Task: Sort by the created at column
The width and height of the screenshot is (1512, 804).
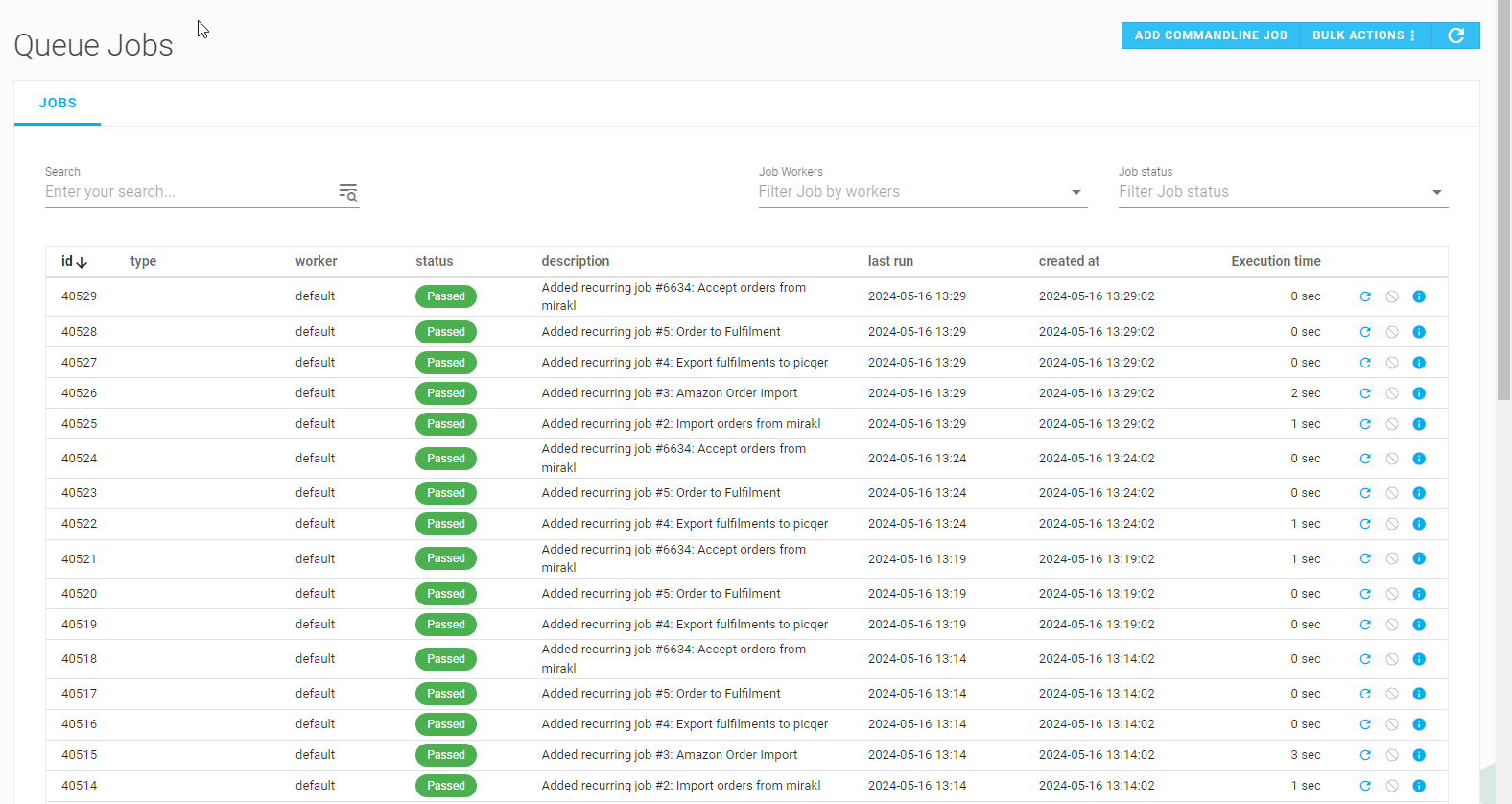Action: [x=1069, y=261]
